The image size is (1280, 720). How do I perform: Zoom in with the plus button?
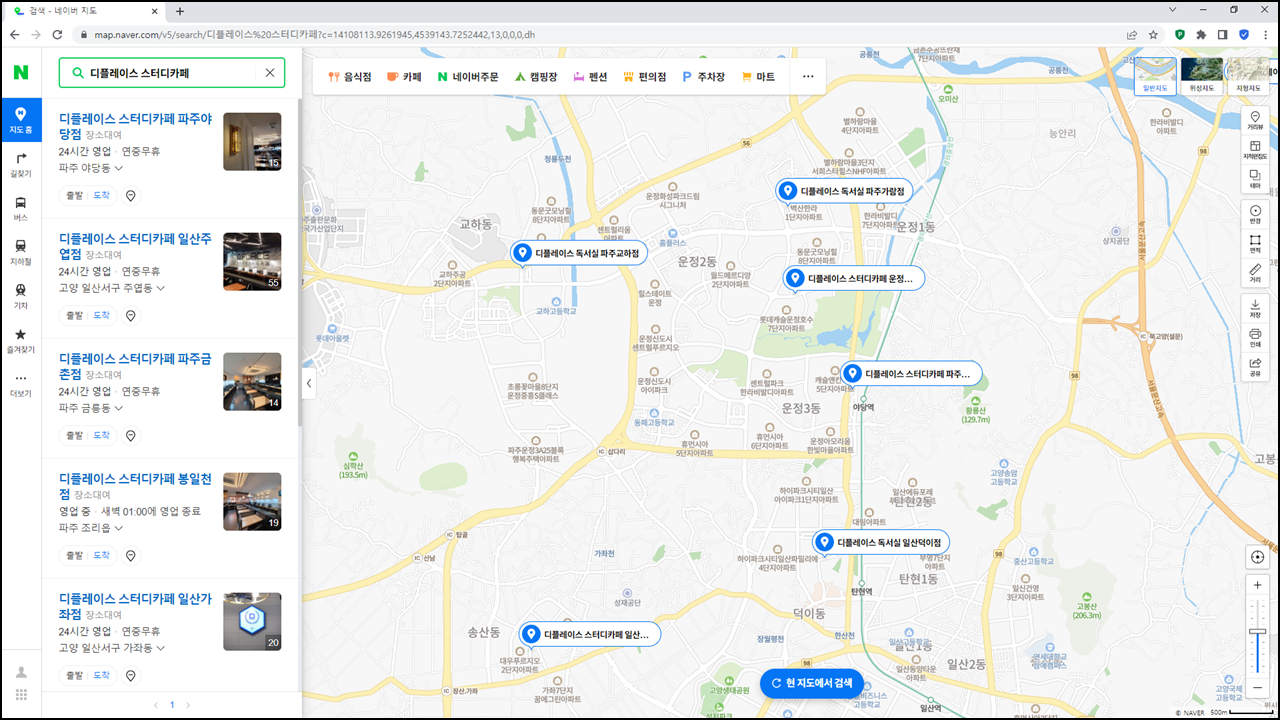pos(1258,584)
